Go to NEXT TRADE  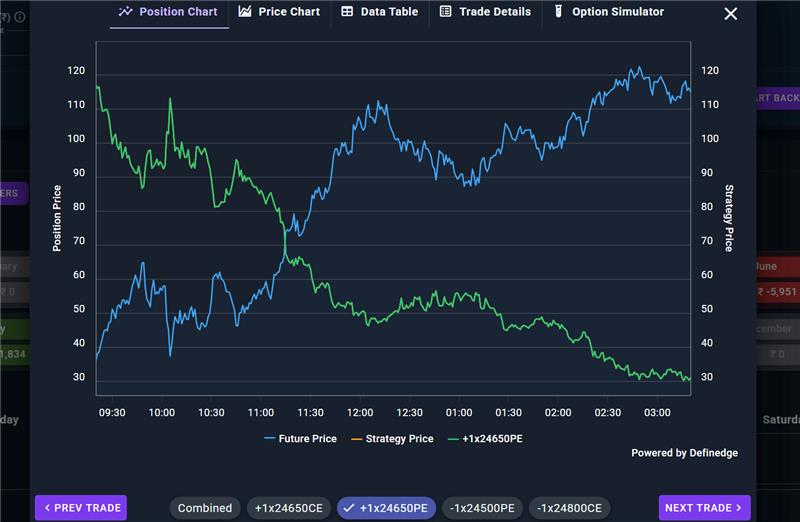pos(705,508)
